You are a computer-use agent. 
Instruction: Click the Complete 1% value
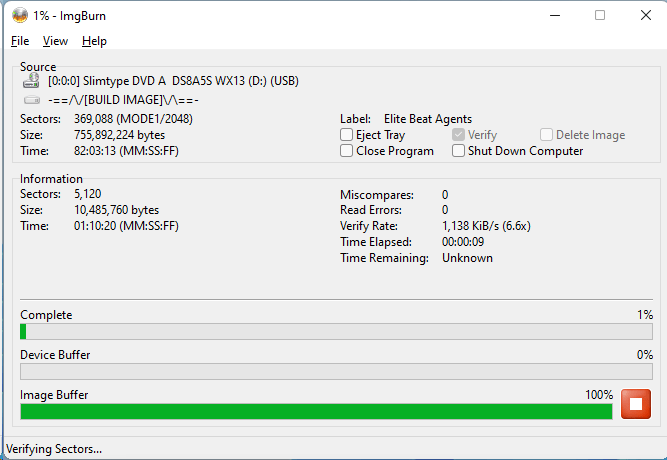645,315
